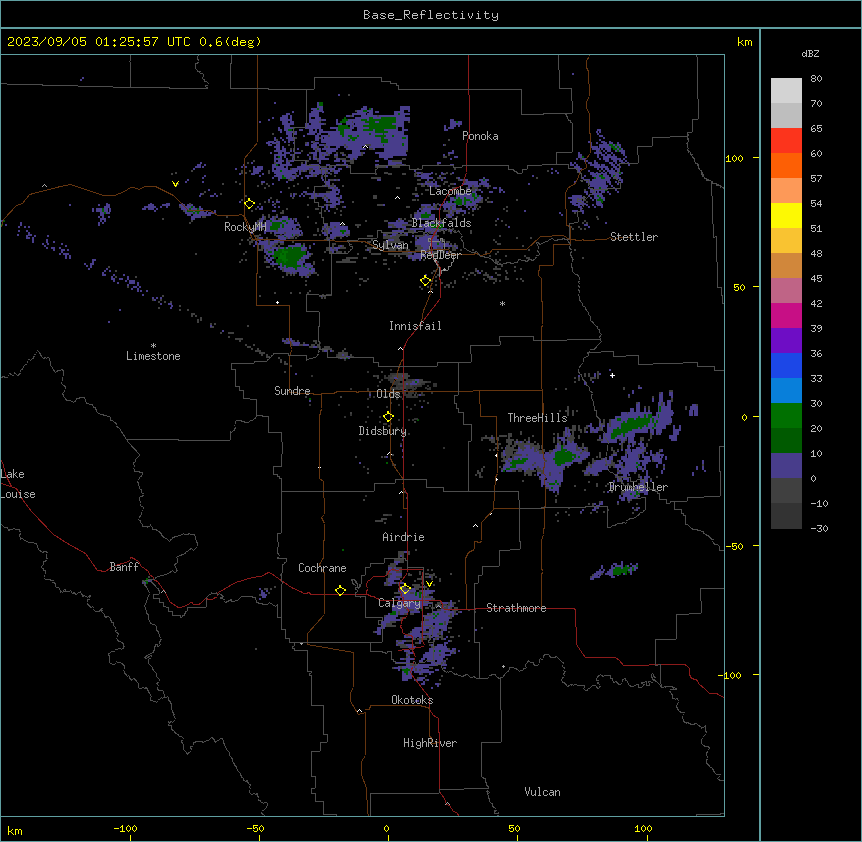Pick the slate purple 10-0 dBZ swatch
This screenshot has height=842, width=862.
pos(786,466)
